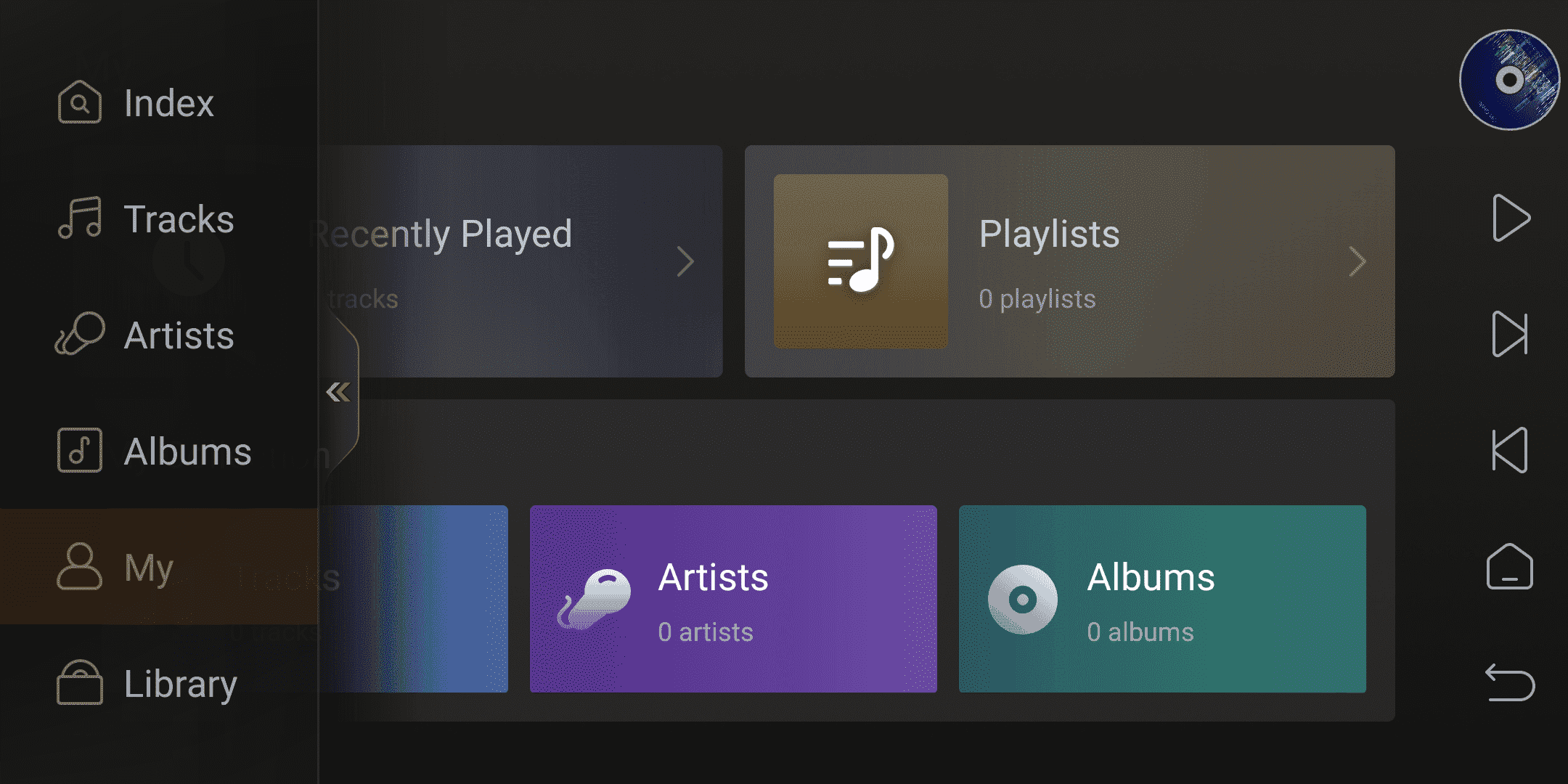Go to the previous track
This screenshot has width=1568, height=784.
pos(1510,450)
